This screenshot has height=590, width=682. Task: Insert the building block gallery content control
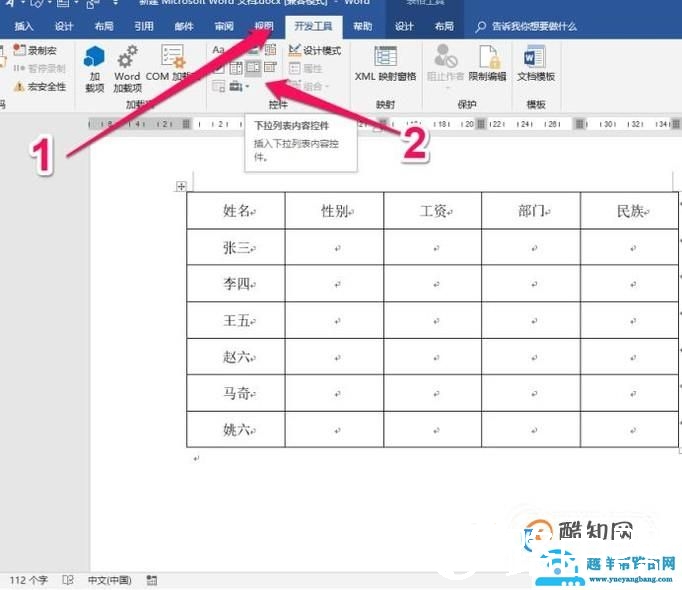click(x=271, y=50)
